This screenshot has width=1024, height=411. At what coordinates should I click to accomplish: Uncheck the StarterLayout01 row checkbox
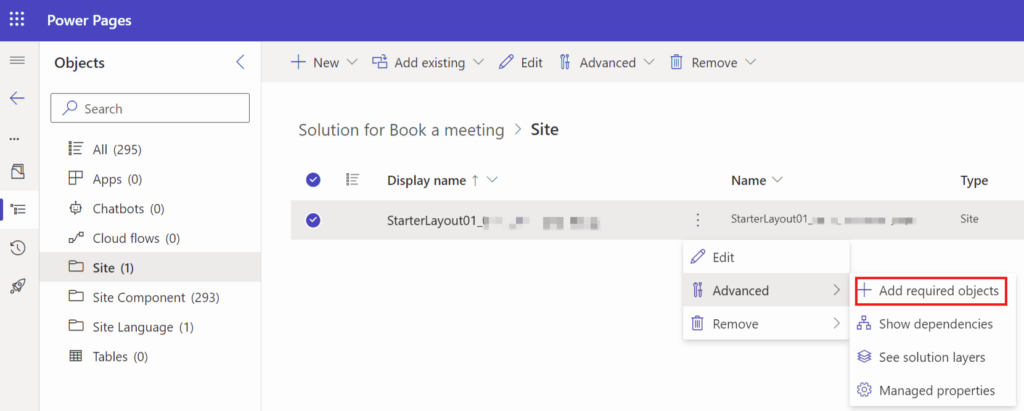click(x=313, y=220)
